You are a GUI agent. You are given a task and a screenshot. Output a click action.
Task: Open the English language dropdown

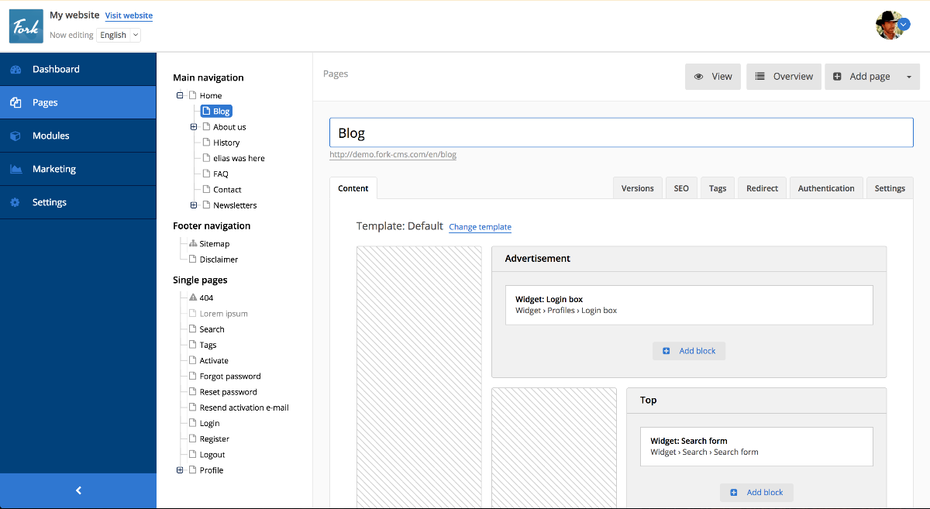119,35
